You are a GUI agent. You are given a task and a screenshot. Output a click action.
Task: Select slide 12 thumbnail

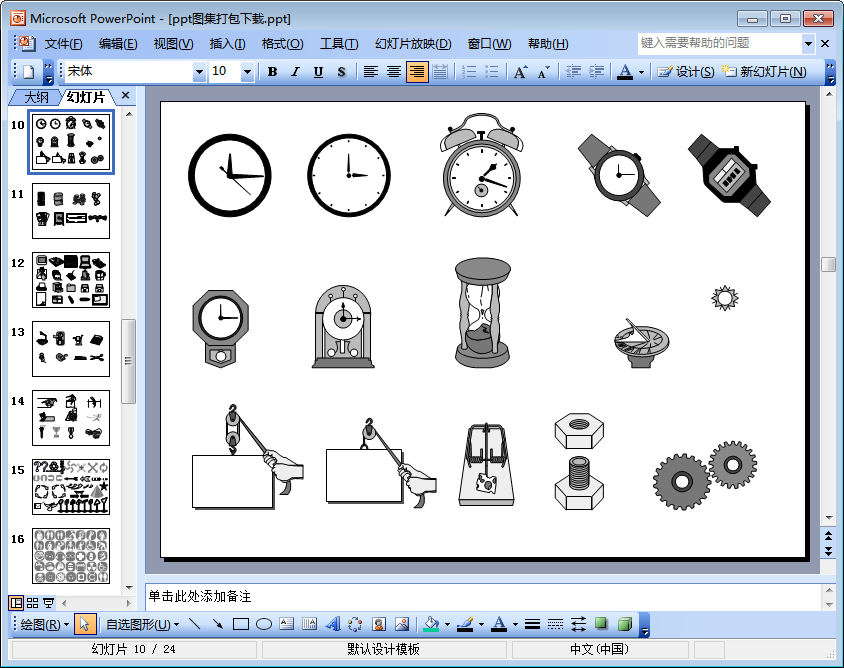71,280
